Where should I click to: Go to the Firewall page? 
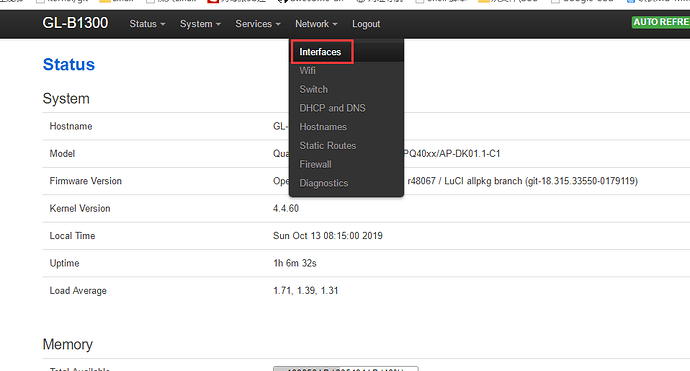coord(316,165)
